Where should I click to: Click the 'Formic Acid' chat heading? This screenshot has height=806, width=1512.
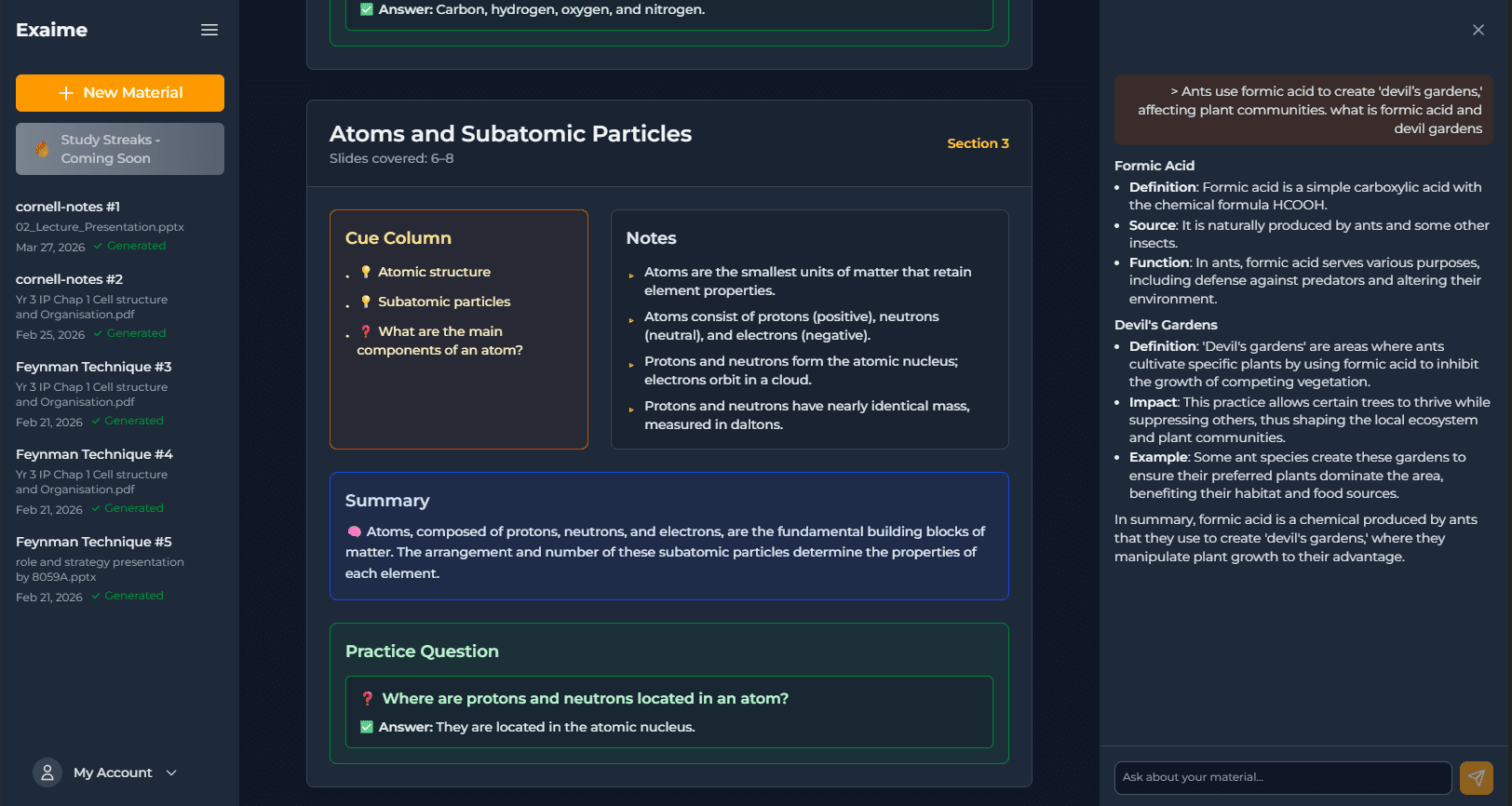tap(1154, 166)
